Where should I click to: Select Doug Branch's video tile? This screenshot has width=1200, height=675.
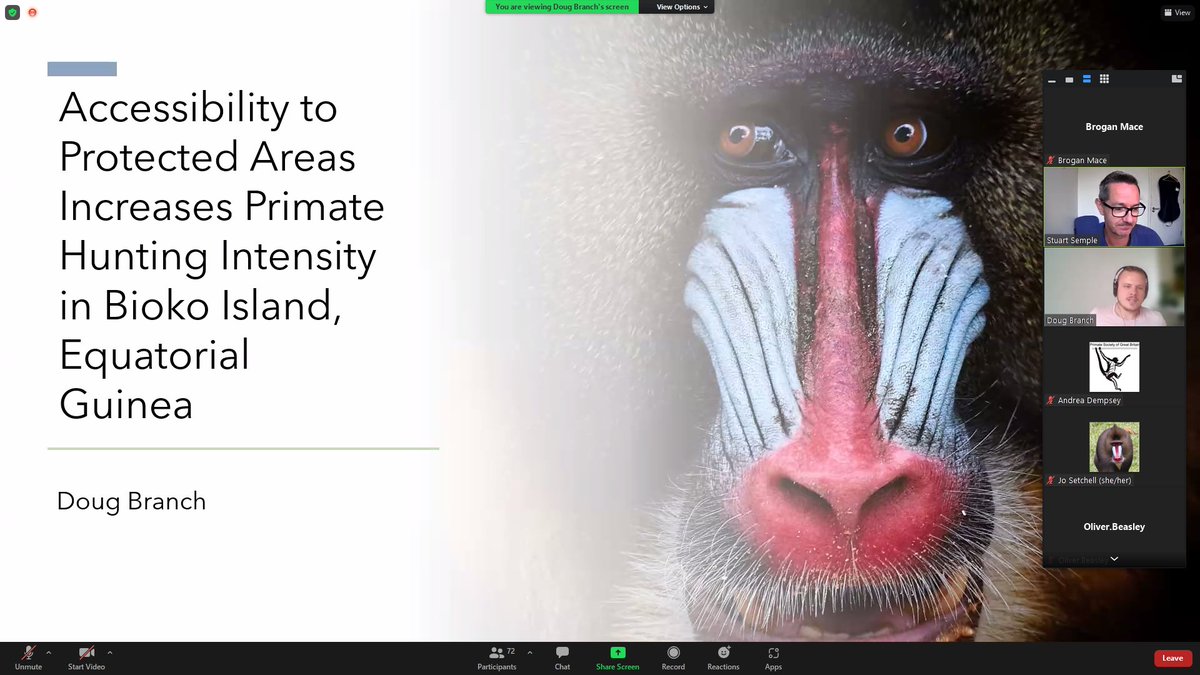coord(1114,287)
